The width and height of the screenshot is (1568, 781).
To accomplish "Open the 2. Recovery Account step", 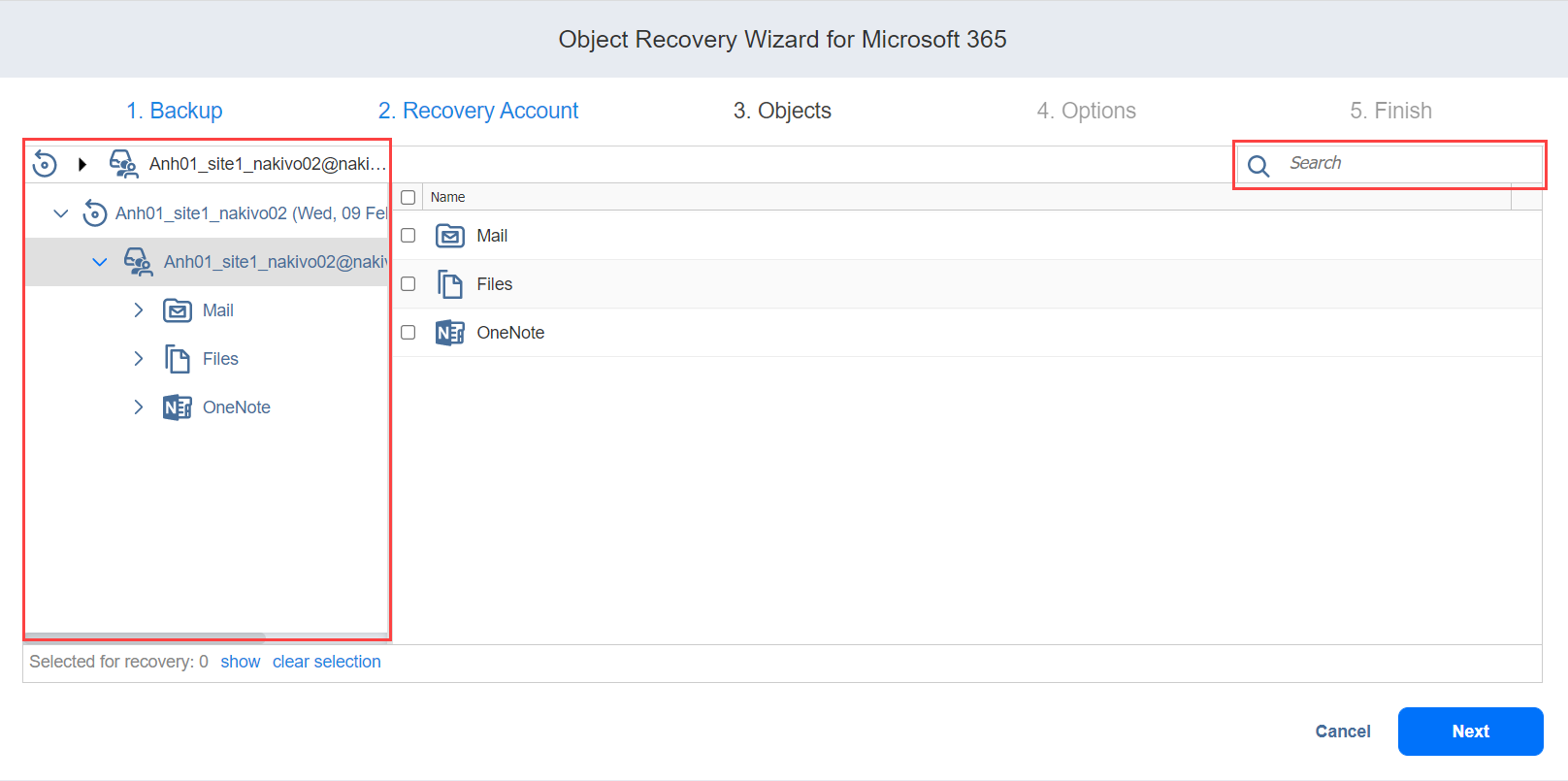I will [x=478, y=111].
